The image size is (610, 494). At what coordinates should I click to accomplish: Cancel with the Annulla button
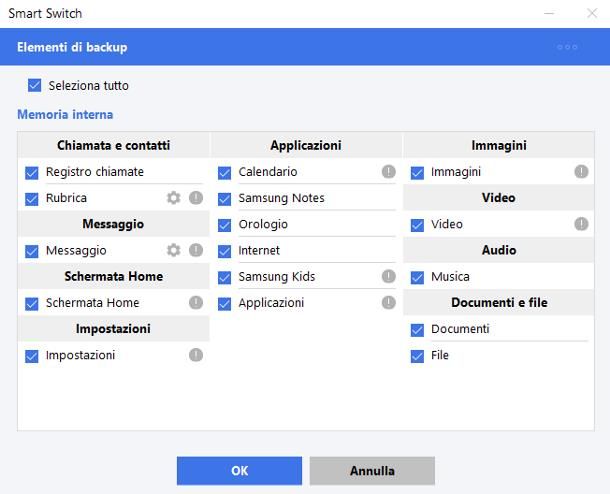point(372,471)
